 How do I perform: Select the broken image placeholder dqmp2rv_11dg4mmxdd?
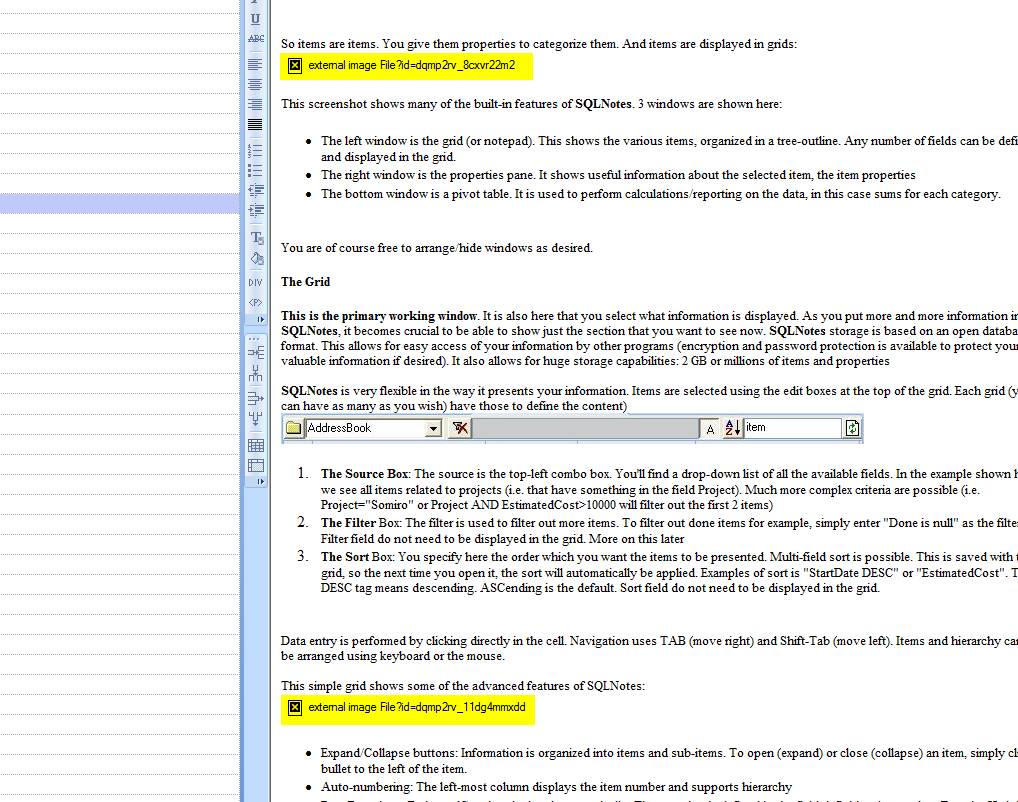tap(408, 708)
